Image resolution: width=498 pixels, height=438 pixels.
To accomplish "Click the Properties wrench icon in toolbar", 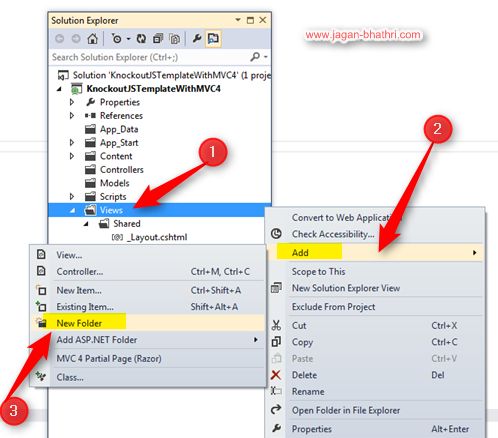I will tap(197, 39).
